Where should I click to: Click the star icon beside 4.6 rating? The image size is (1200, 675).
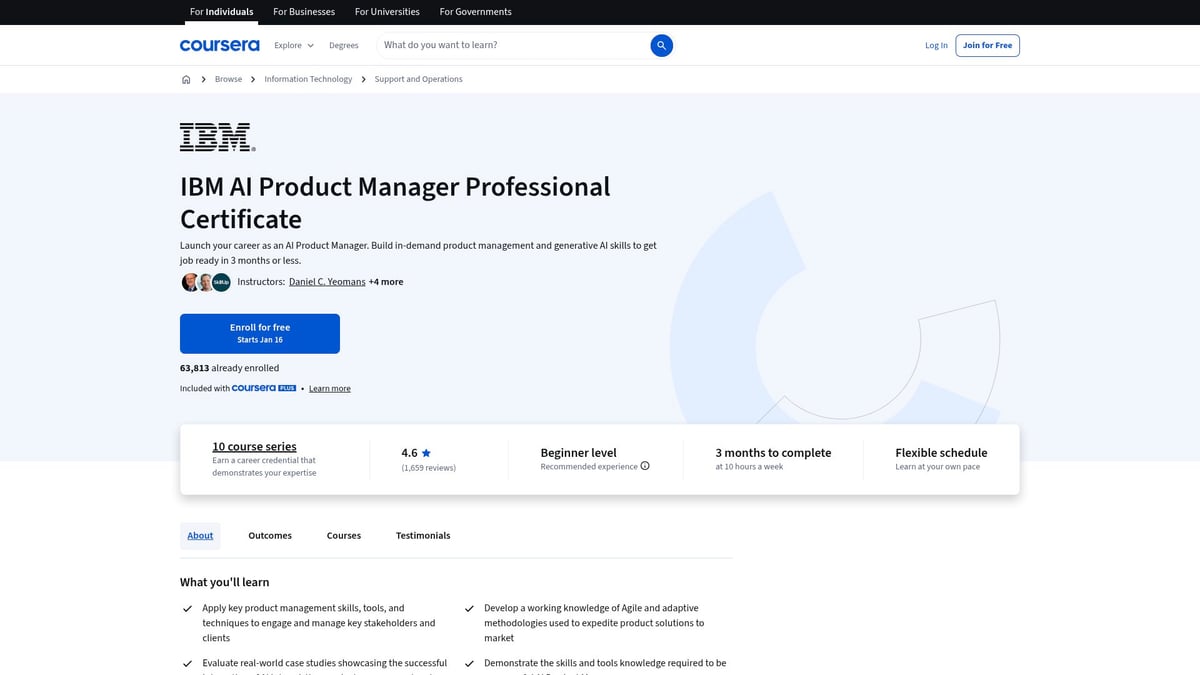tap(426, 453)
